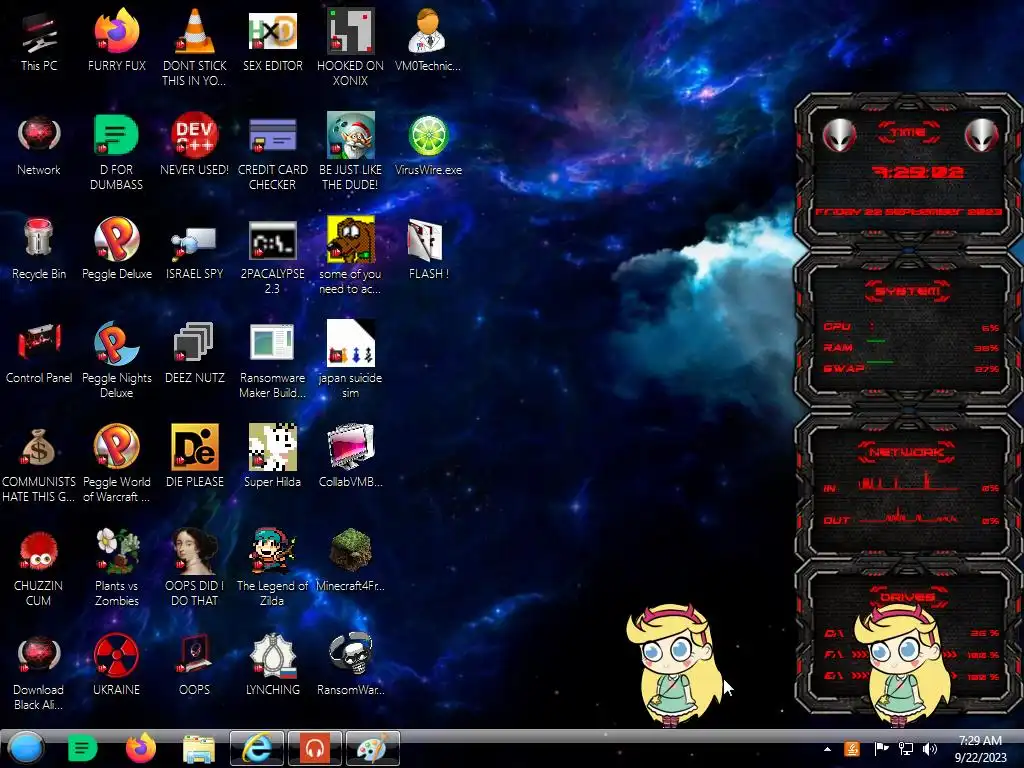Launch The Legend of Zilda
This screenshot has height=768, width=1024.
tap(272, 567)
